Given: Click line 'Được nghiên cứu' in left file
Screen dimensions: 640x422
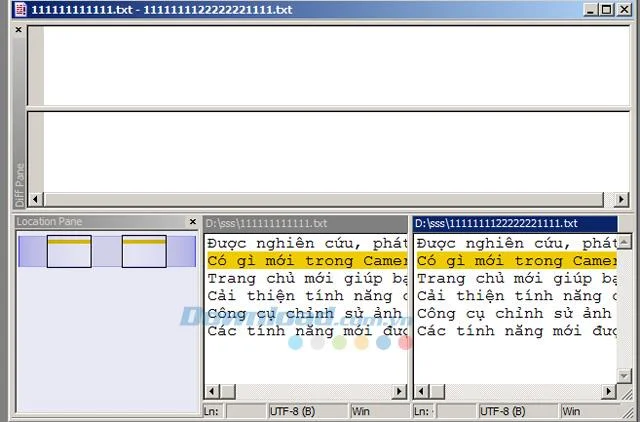Looking at the screenshot, I should [307, 243].
